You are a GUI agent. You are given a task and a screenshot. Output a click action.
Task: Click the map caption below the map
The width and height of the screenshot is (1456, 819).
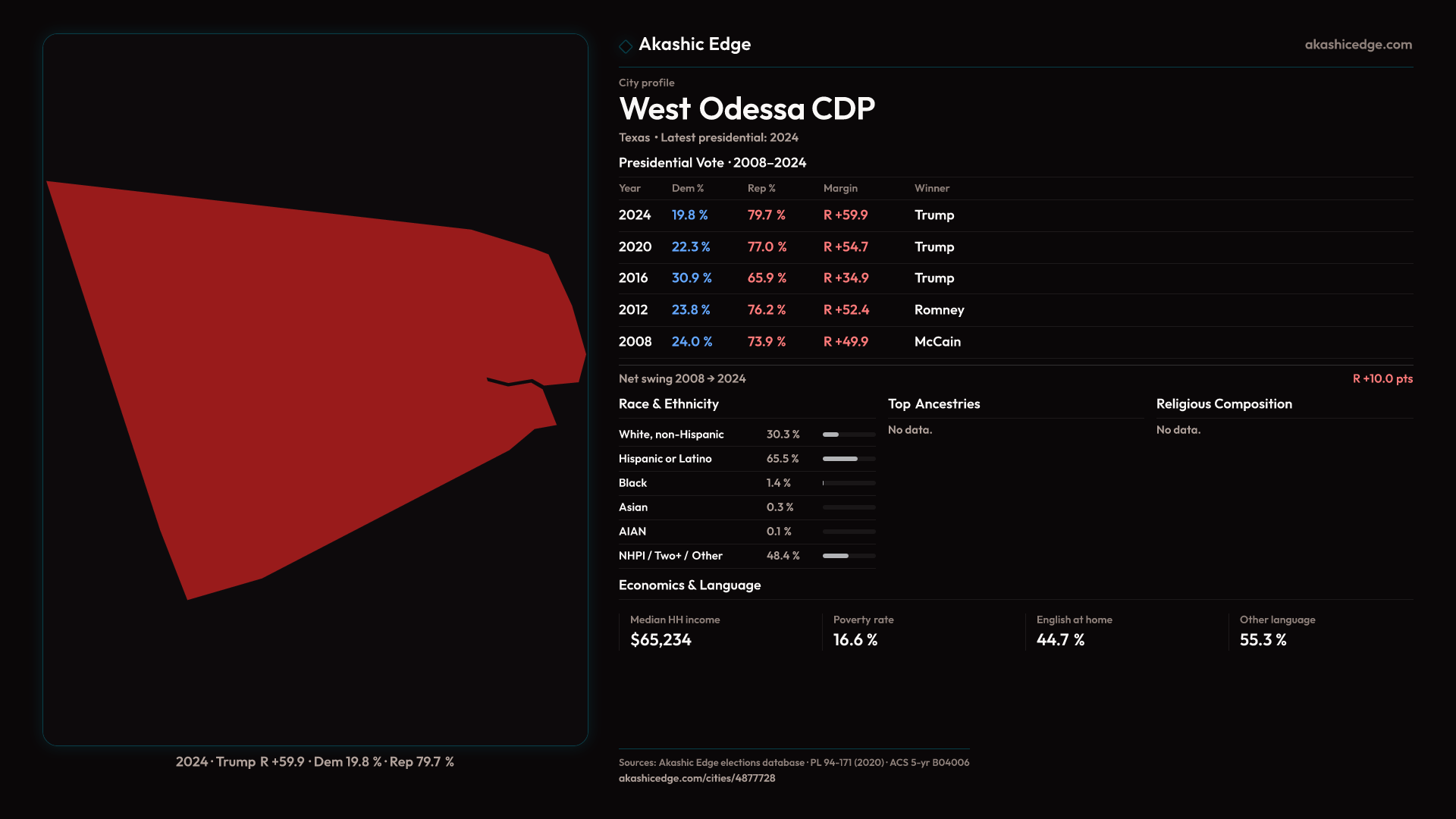tap(315, 761)
